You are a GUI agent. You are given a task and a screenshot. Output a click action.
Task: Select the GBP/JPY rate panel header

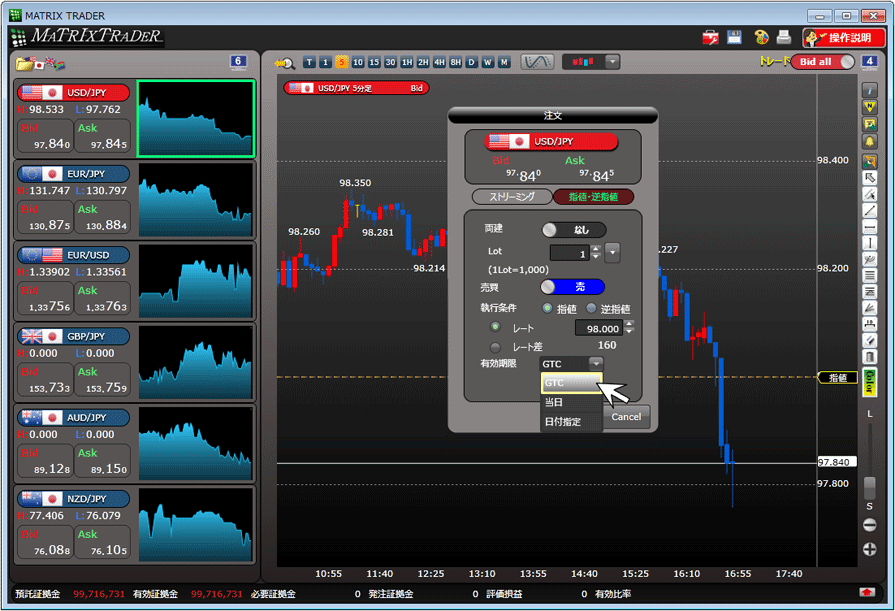click(x=73, y=336)
